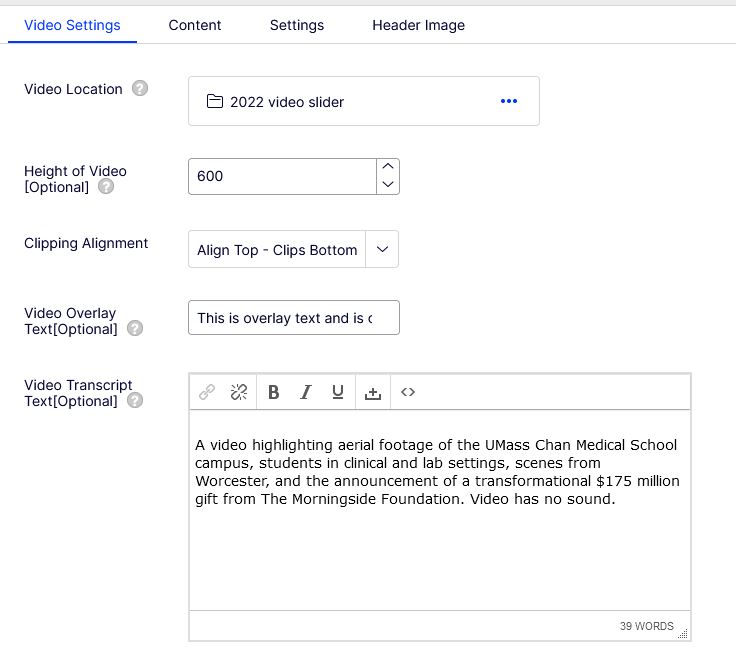Decrease video height with down arrow
The width and height of the screenshot is (736, 658).
tap(388, 185)
